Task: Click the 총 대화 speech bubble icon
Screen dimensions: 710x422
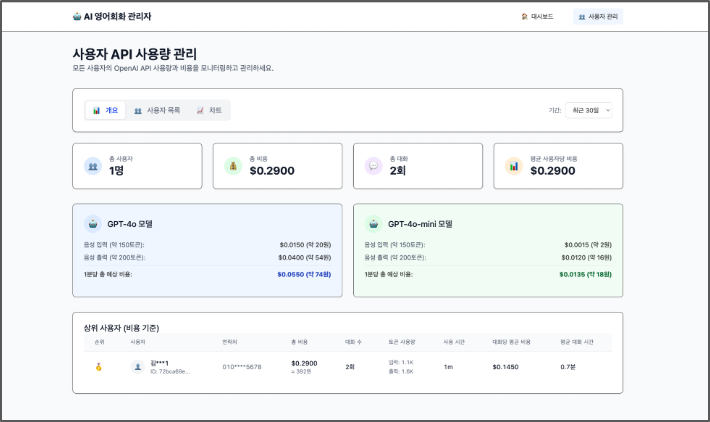Action: [x=373, y=166]
